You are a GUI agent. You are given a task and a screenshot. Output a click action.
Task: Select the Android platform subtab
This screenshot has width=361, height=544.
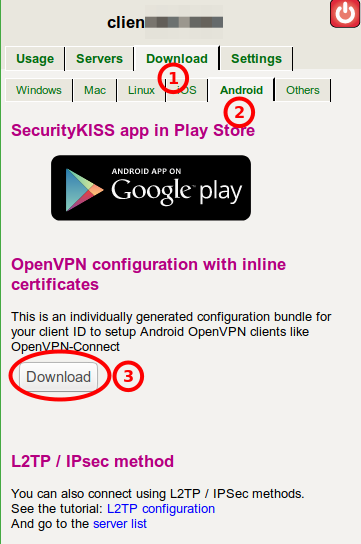click(x=241, y=90)
